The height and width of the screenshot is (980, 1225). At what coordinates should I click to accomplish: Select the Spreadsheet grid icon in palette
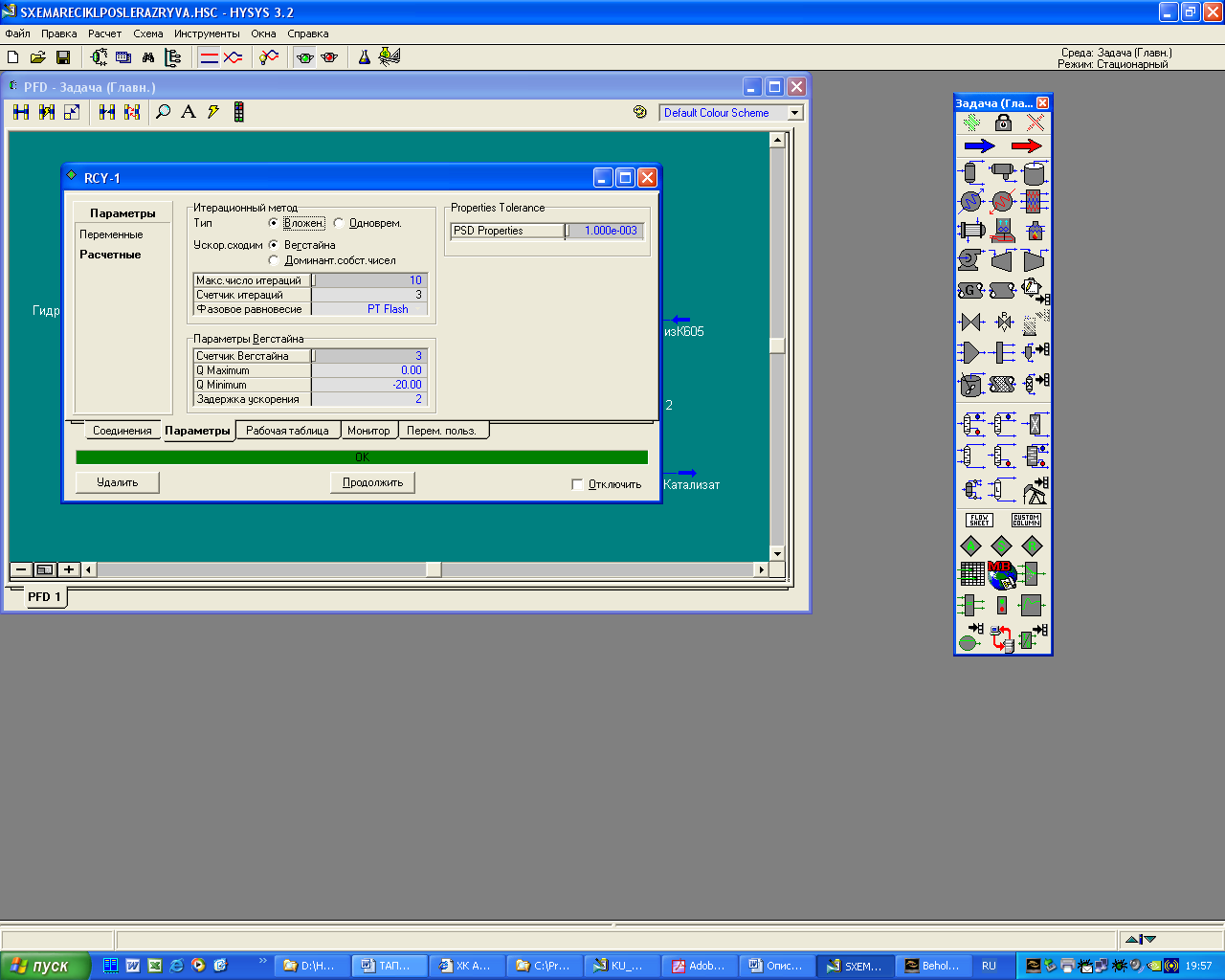click(971, 574)
